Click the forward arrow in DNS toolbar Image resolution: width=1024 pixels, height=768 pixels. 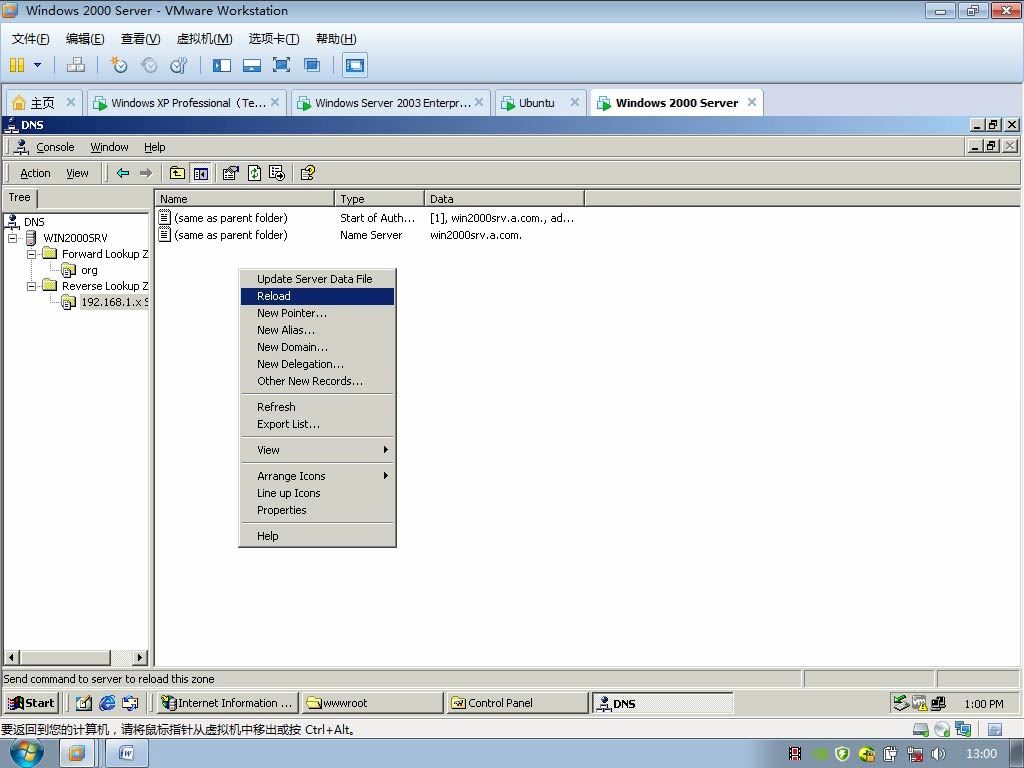146,173
